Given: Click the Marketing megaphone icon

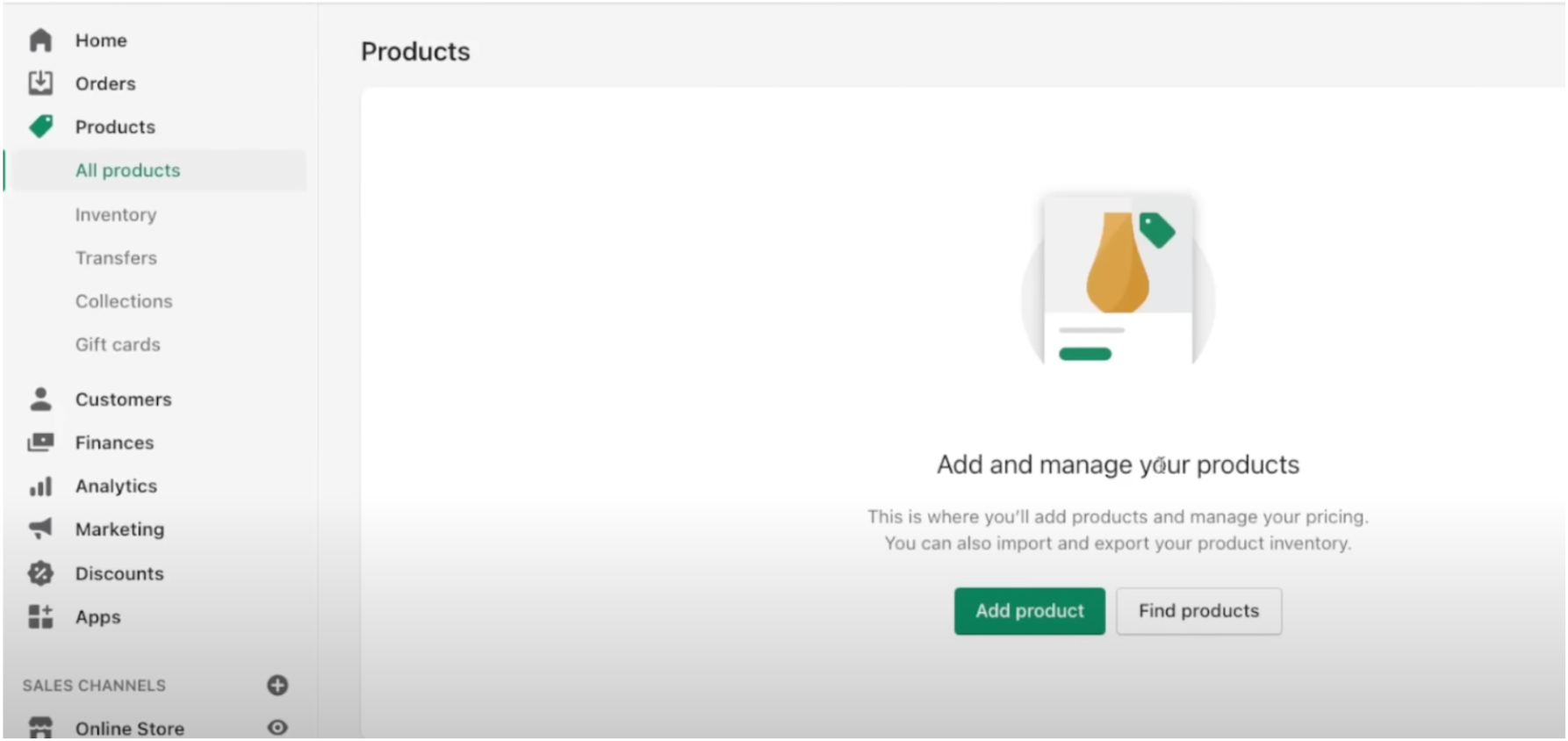Looking at the screenshot, I should 40,529.
